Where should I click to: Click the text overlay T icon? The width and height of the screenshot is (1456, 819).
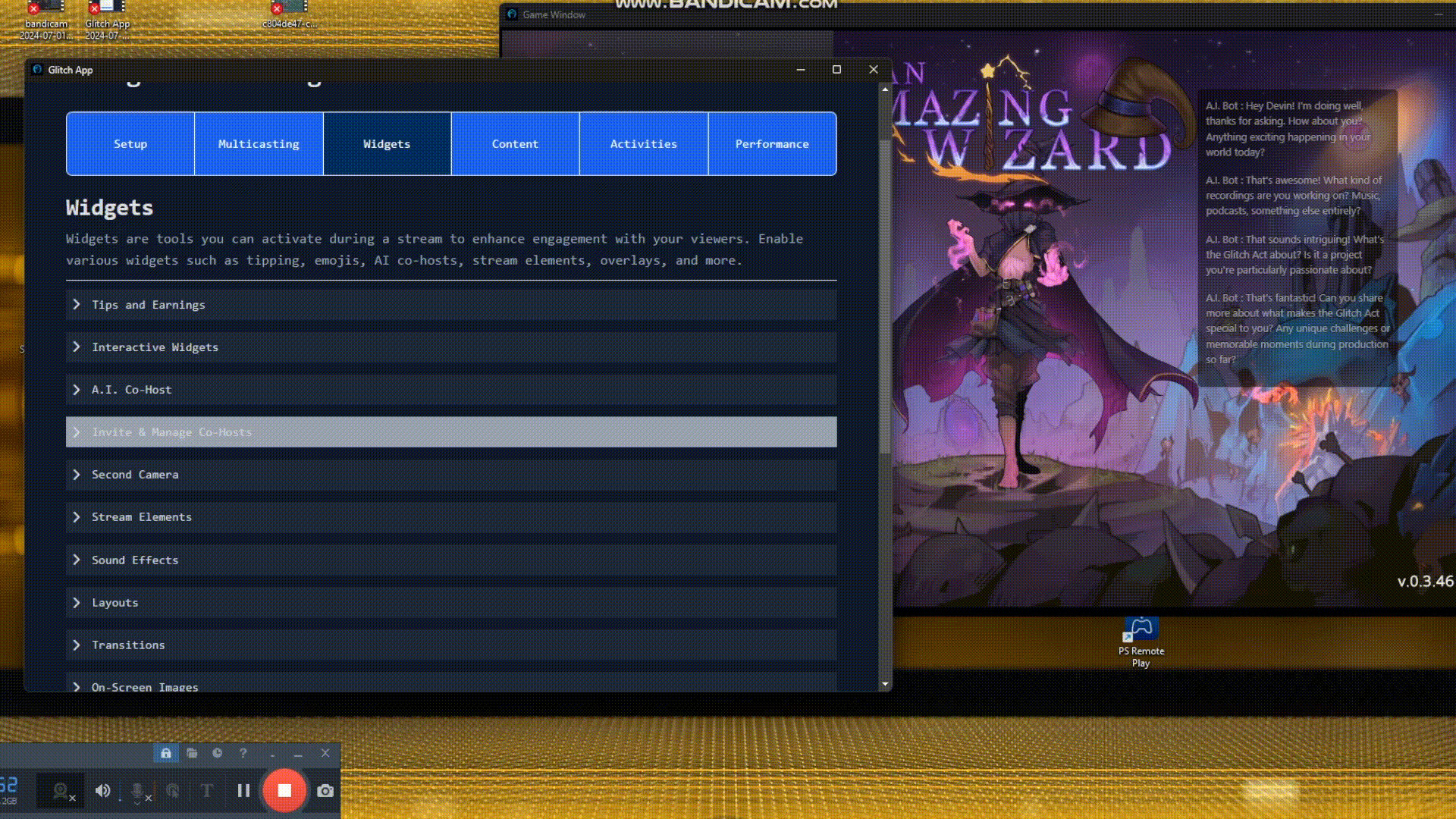(x=206, y=791)
